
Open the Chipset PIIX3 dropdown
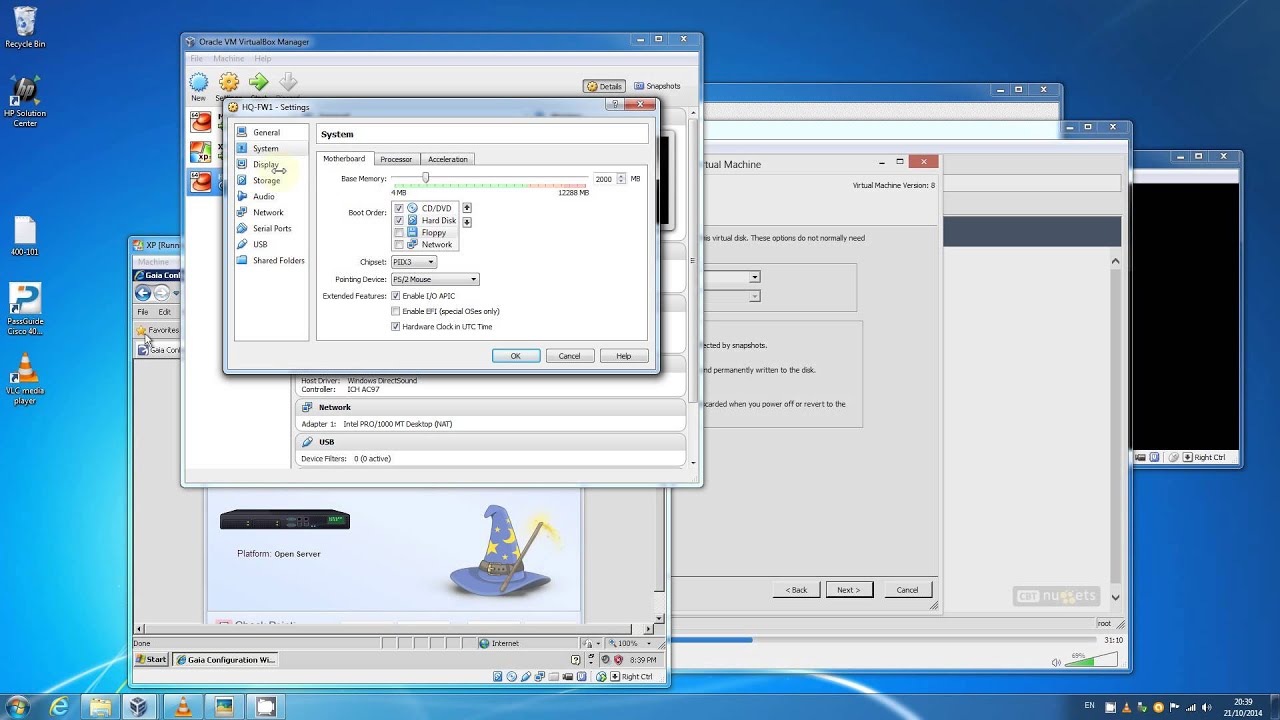(413, 262)
